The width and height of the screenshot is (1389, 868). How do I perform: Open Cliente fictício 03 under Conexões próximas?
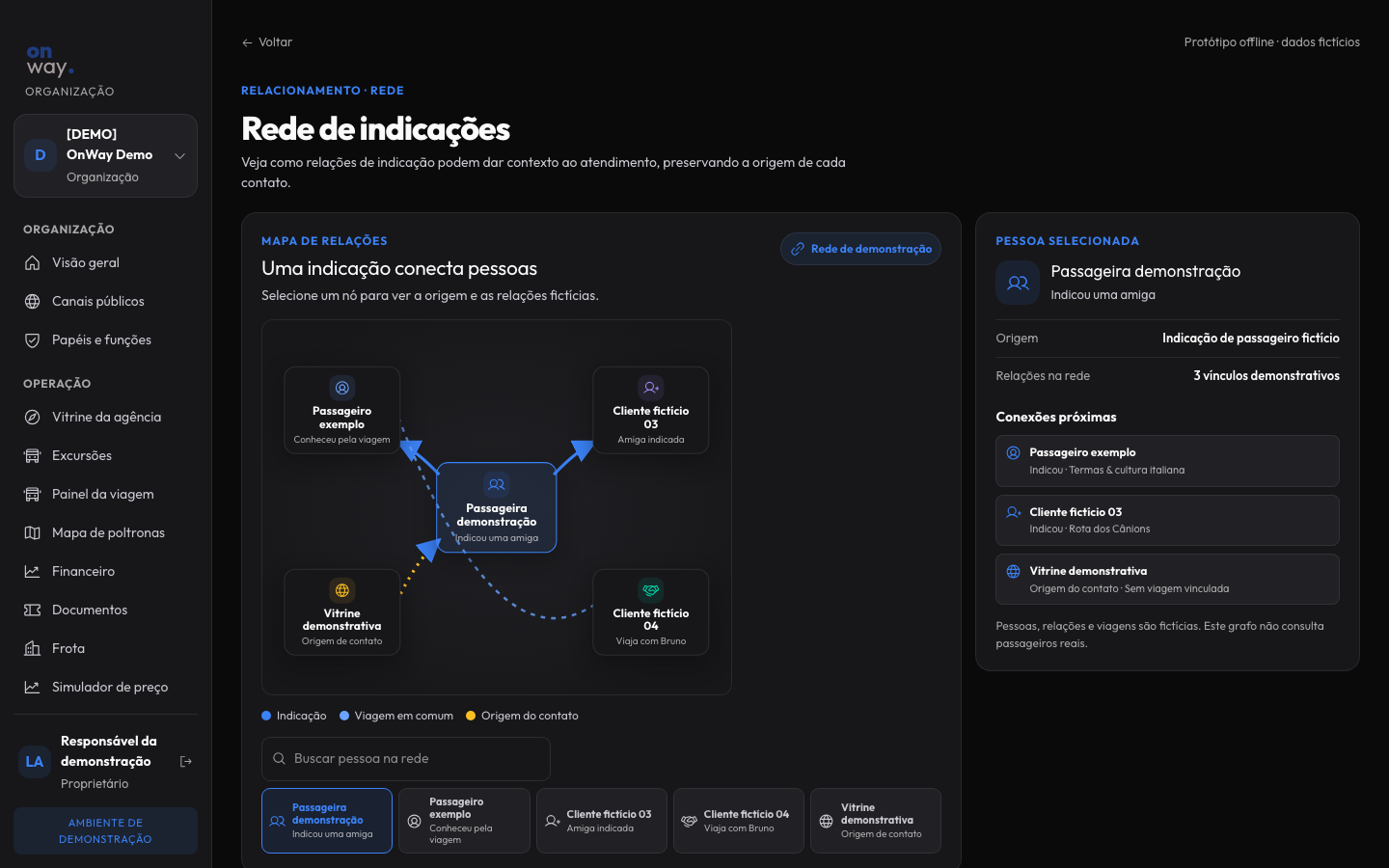[1167, 521]
